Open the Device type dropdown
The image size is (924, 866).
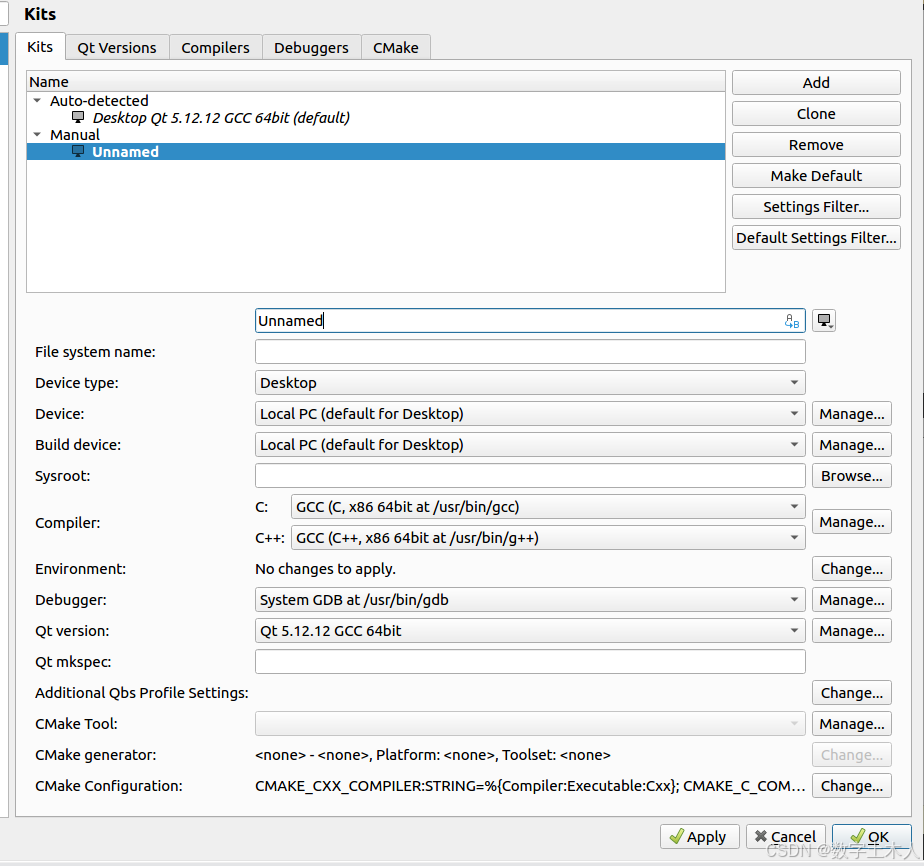pyautogui.click(x=530, y=383)
